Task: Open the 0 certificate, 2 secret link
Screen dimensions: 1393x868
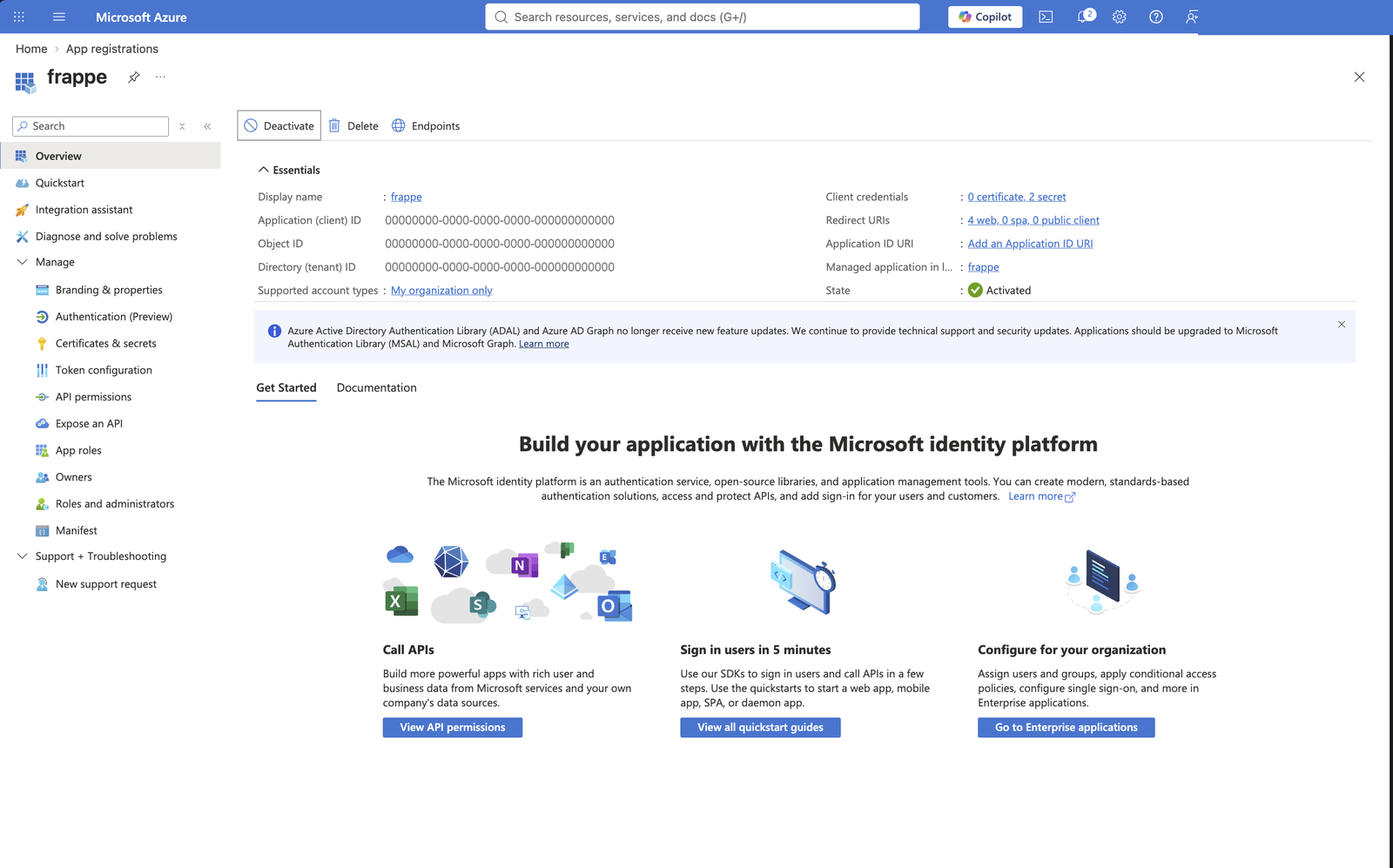Action: (1017, 197)
